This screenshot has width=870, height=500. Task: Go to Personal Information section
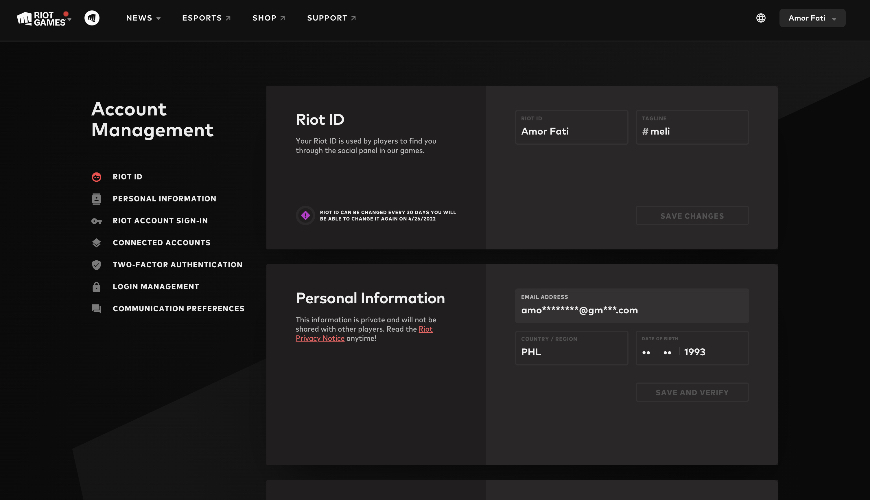164,199
